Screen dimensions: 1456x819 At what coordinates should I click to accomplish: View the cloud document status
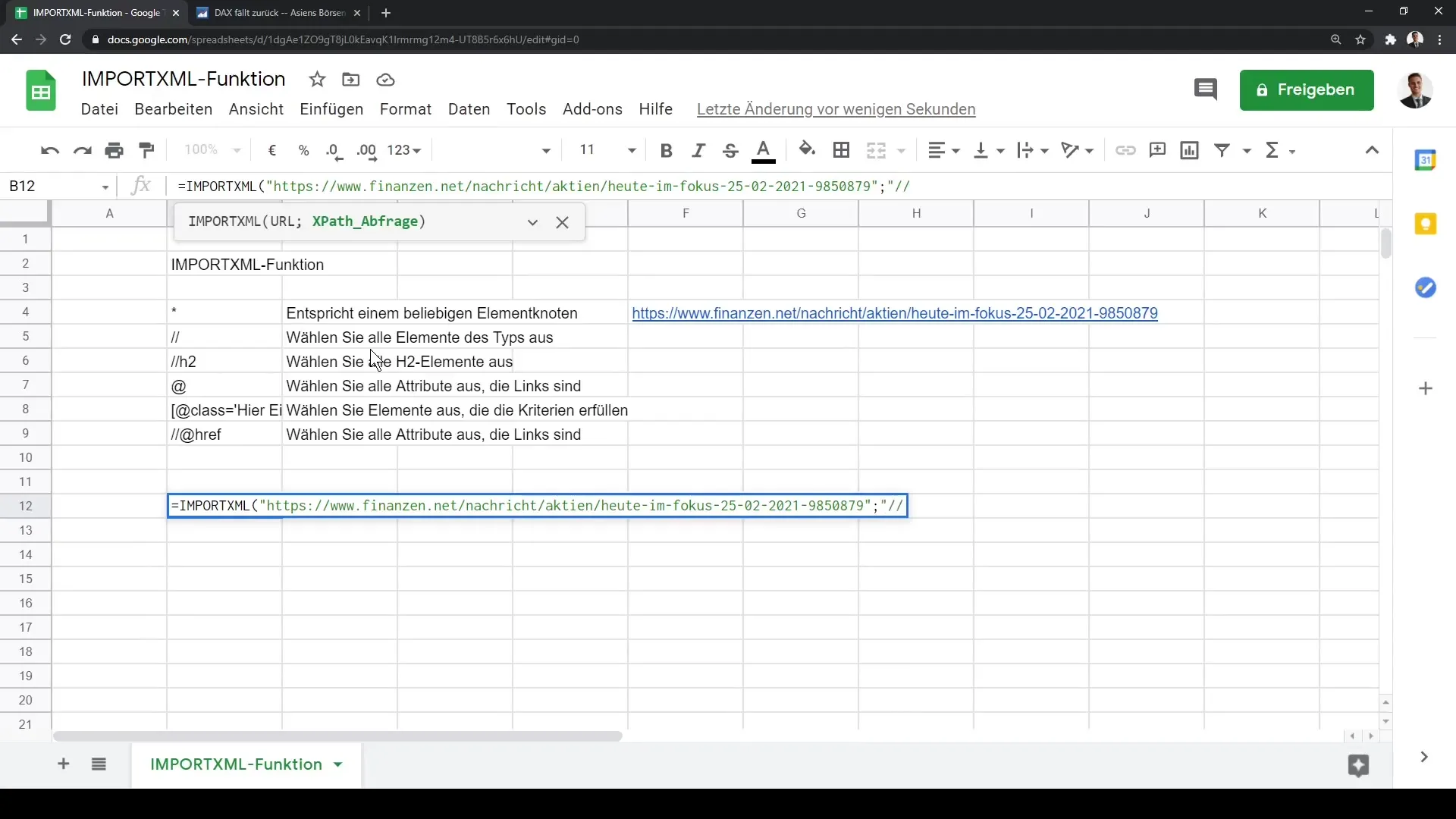(x=385, y=80)
